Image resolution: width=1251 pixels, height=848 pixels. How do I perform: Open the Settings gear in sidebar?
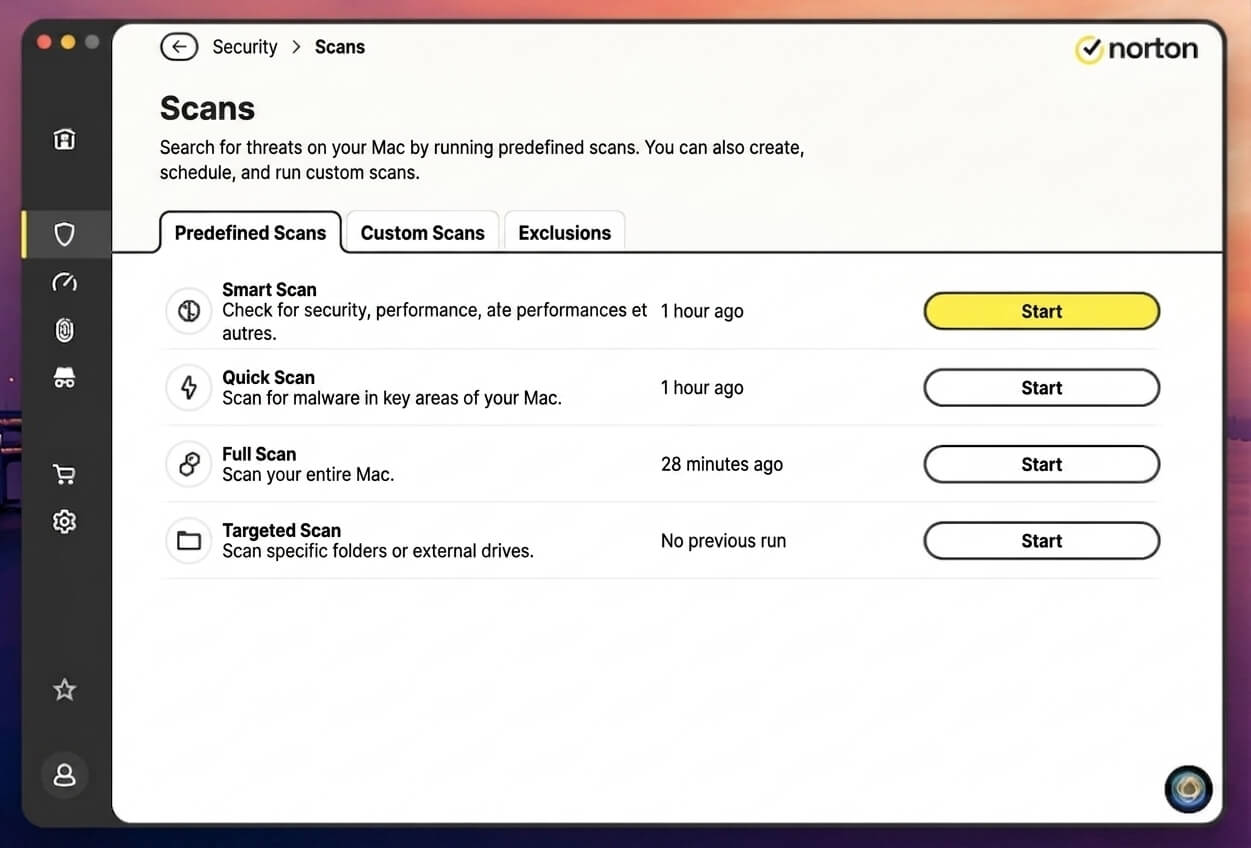pos(64,521)
